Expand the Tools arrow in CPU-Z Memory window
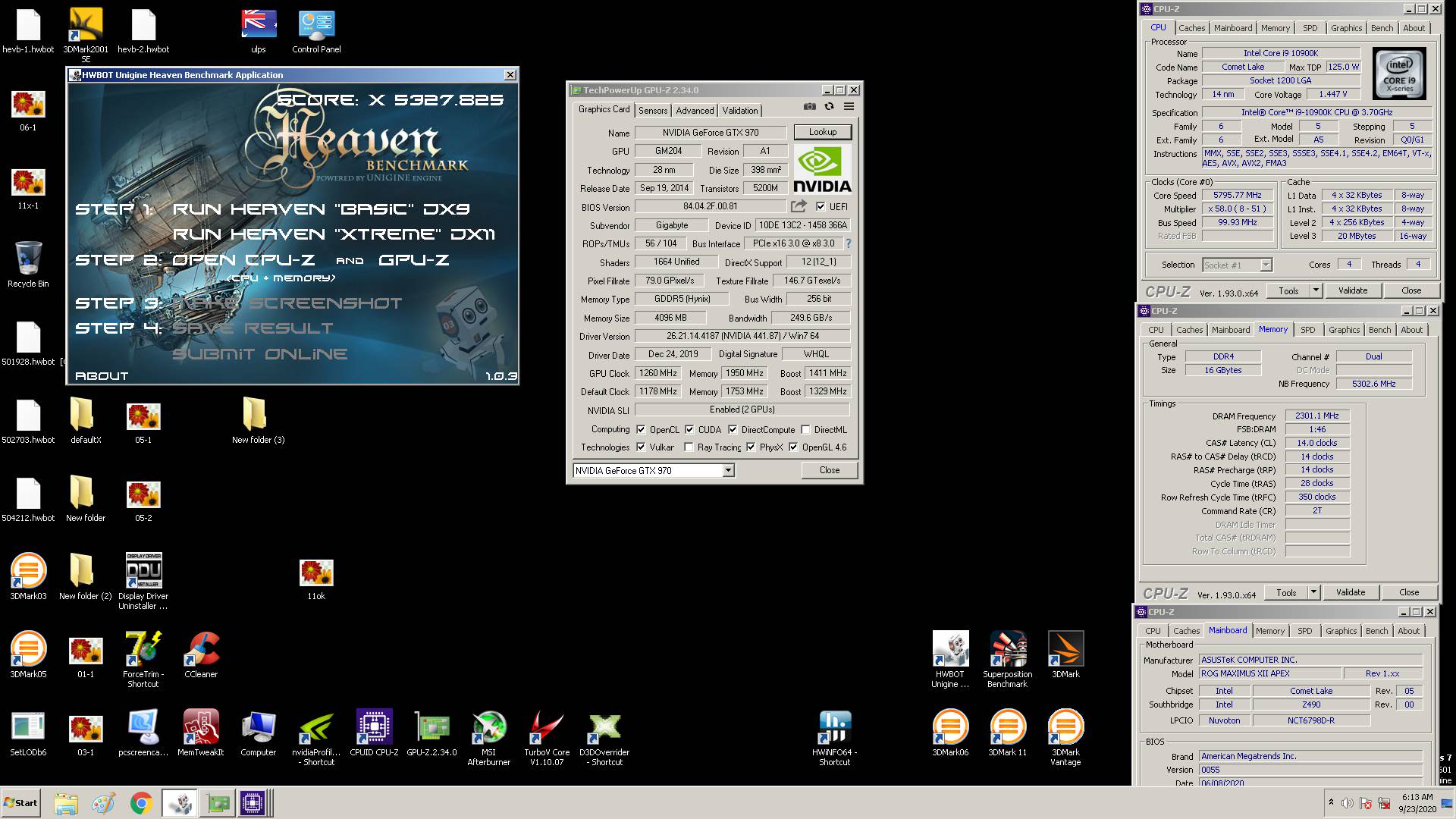 point(1313,592)
